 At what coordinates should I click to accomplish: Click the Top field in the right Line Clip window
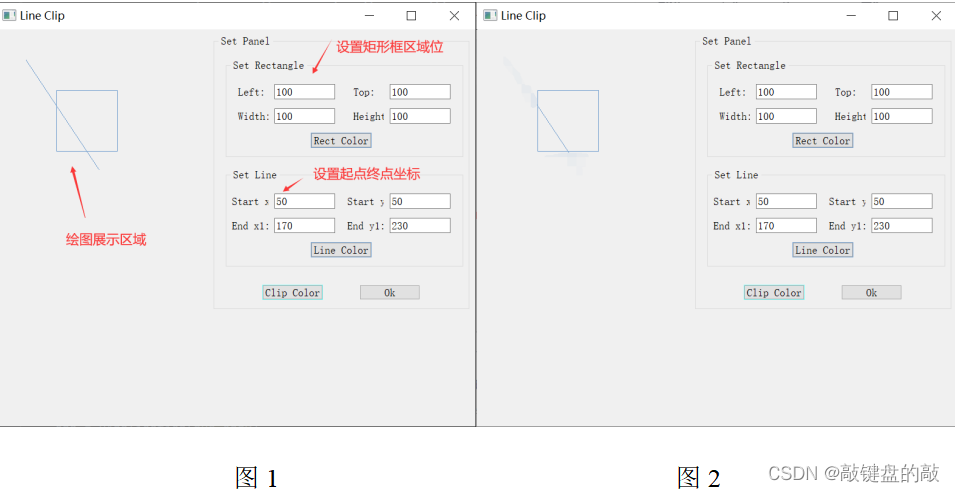tap(902, 92)
